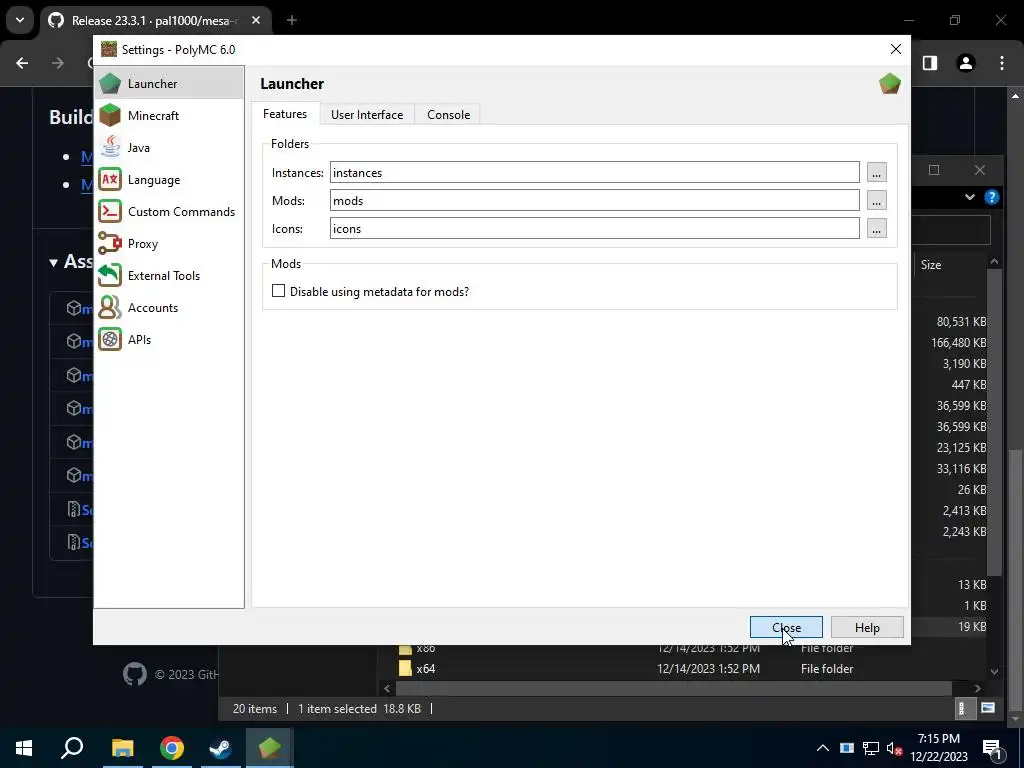Click the Instances folder path field

coord(594,172)
